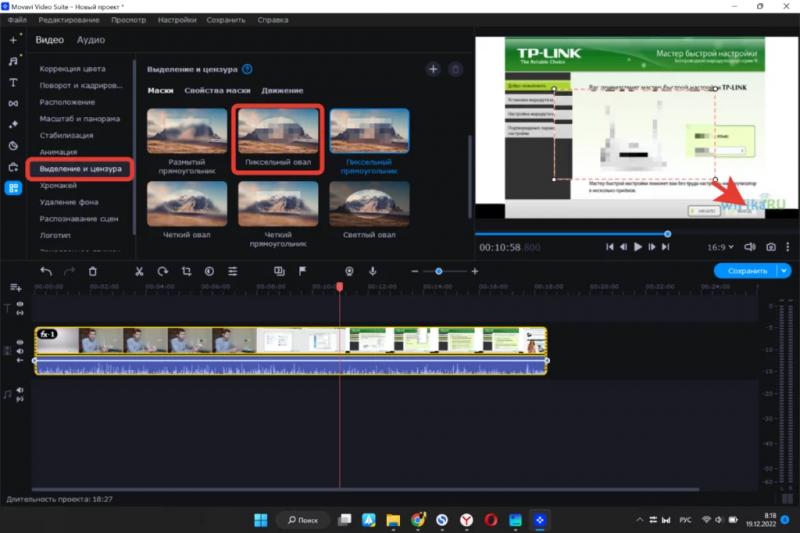Click the blue Сохранить button

pyautogui.click(x=745, y=271)
